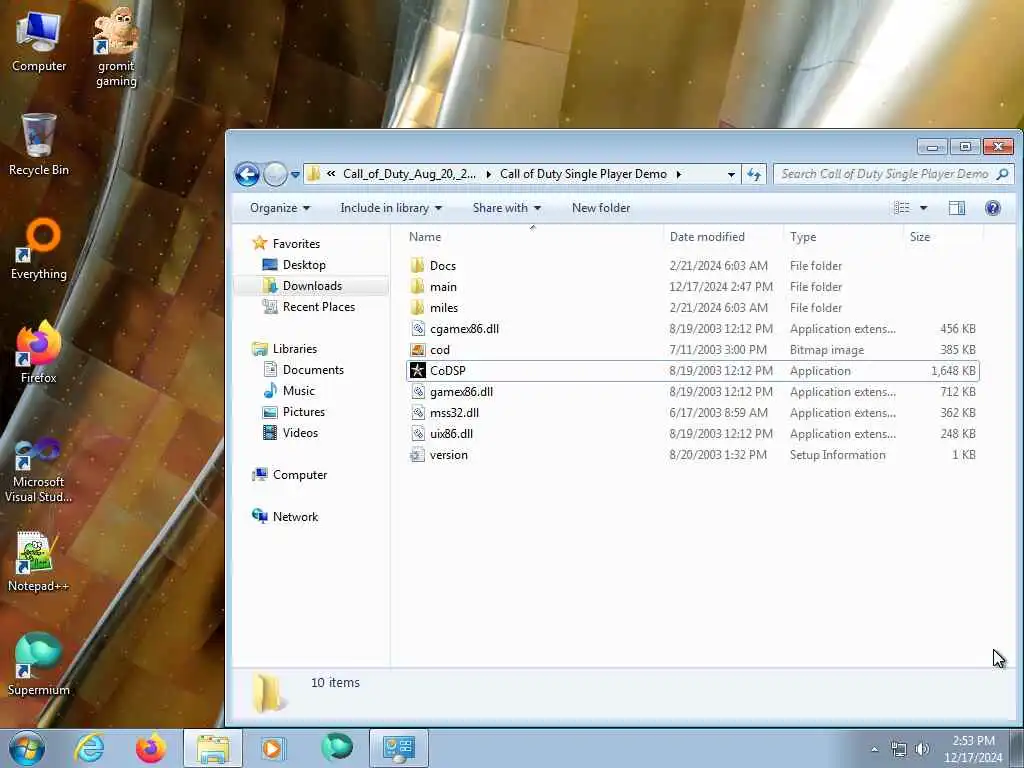Viewport: 1024px width, 768px height.
Task: Open the Computer desktop icon
Action: pos(39,42)
